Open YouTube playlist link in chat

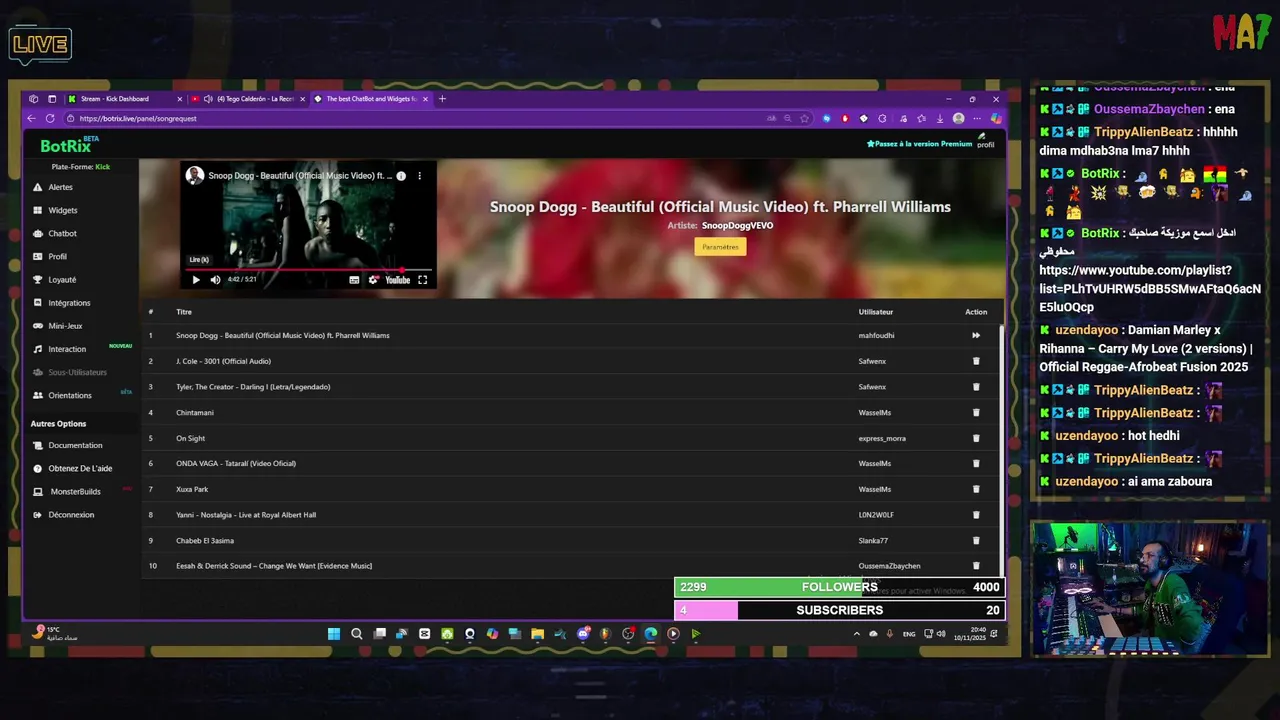pos(1150,289)
